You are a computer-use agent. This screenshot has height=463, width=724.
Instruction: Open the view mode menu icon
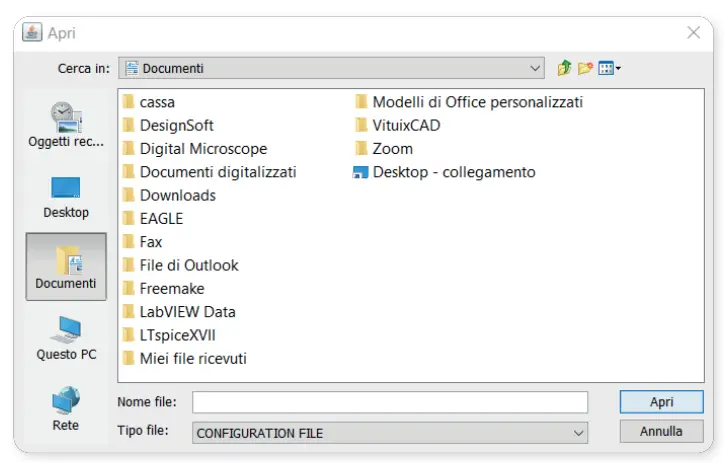tap(608, 68)
